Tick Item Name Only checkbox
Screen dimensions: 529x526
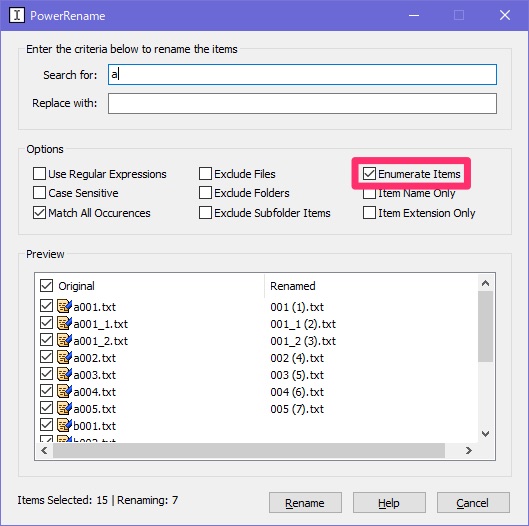(x=369, y=194)
